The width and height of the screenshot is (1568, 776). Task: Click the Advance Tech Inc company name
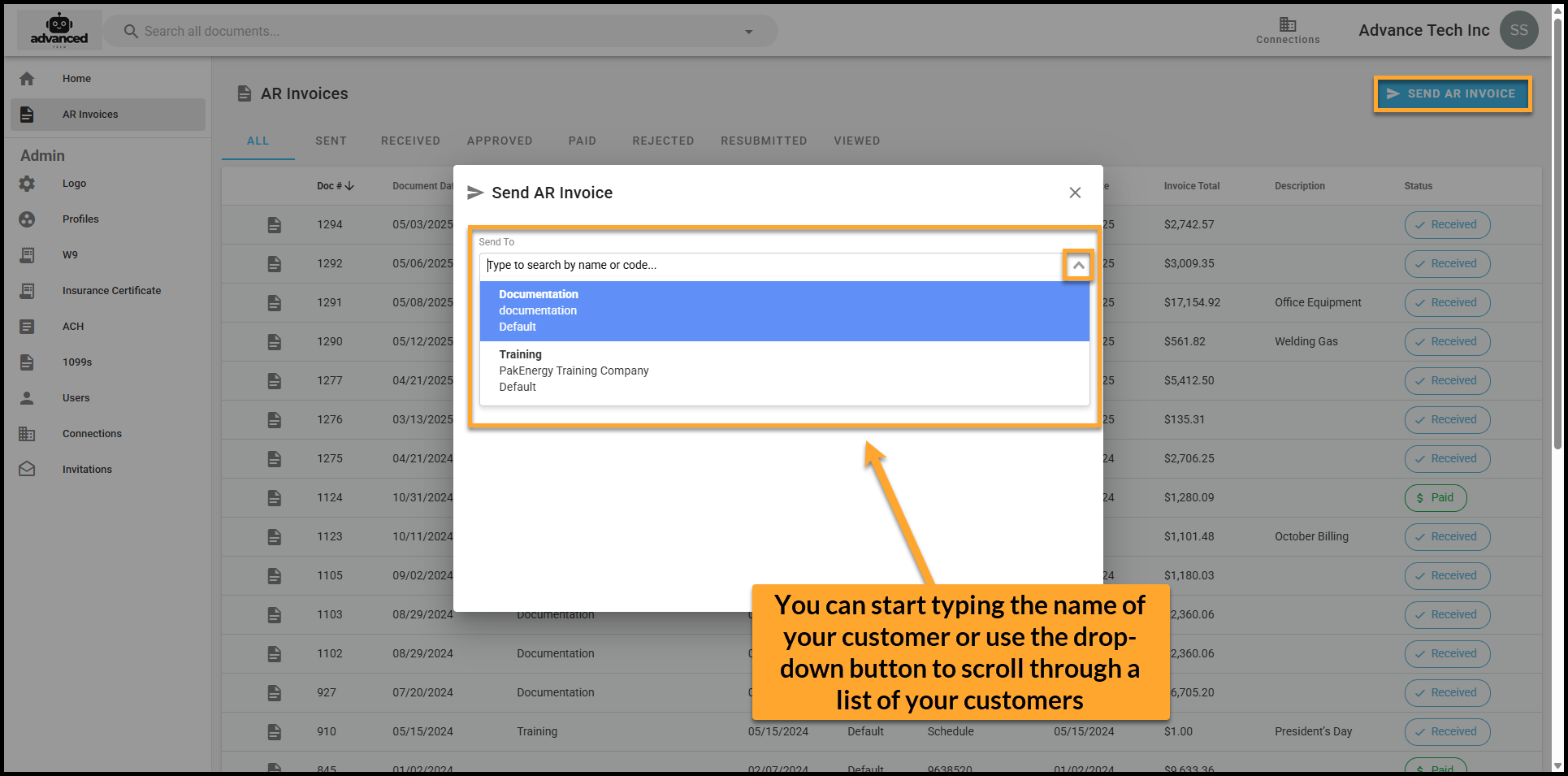pos(1423,30)
